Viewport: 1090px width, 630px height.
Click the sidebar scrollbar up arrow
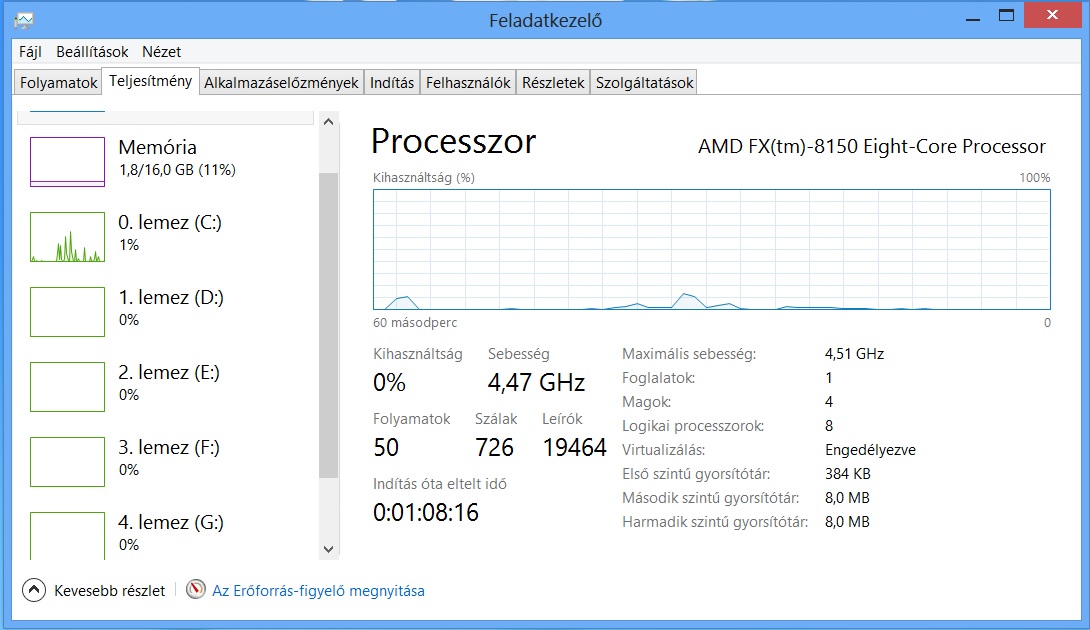click(329, 122)
